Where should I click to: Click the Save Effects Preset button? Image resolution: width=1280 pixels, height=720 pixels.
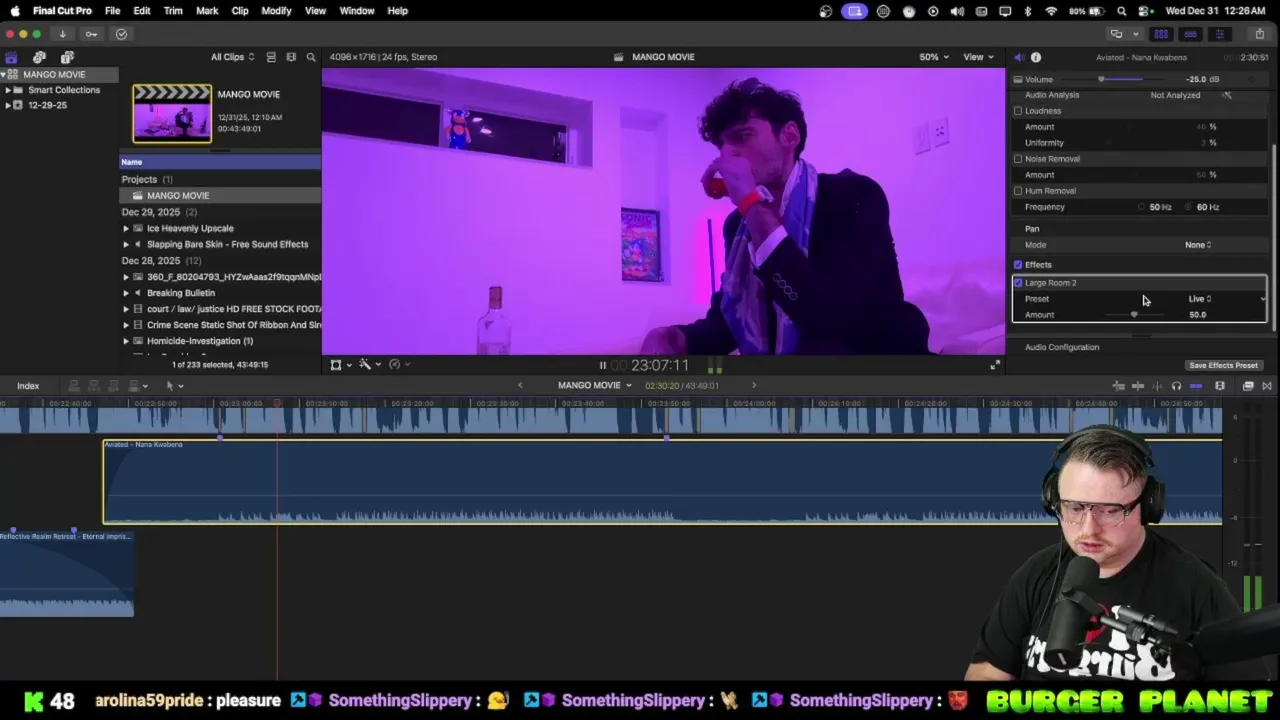click(x=1223, y=365)
